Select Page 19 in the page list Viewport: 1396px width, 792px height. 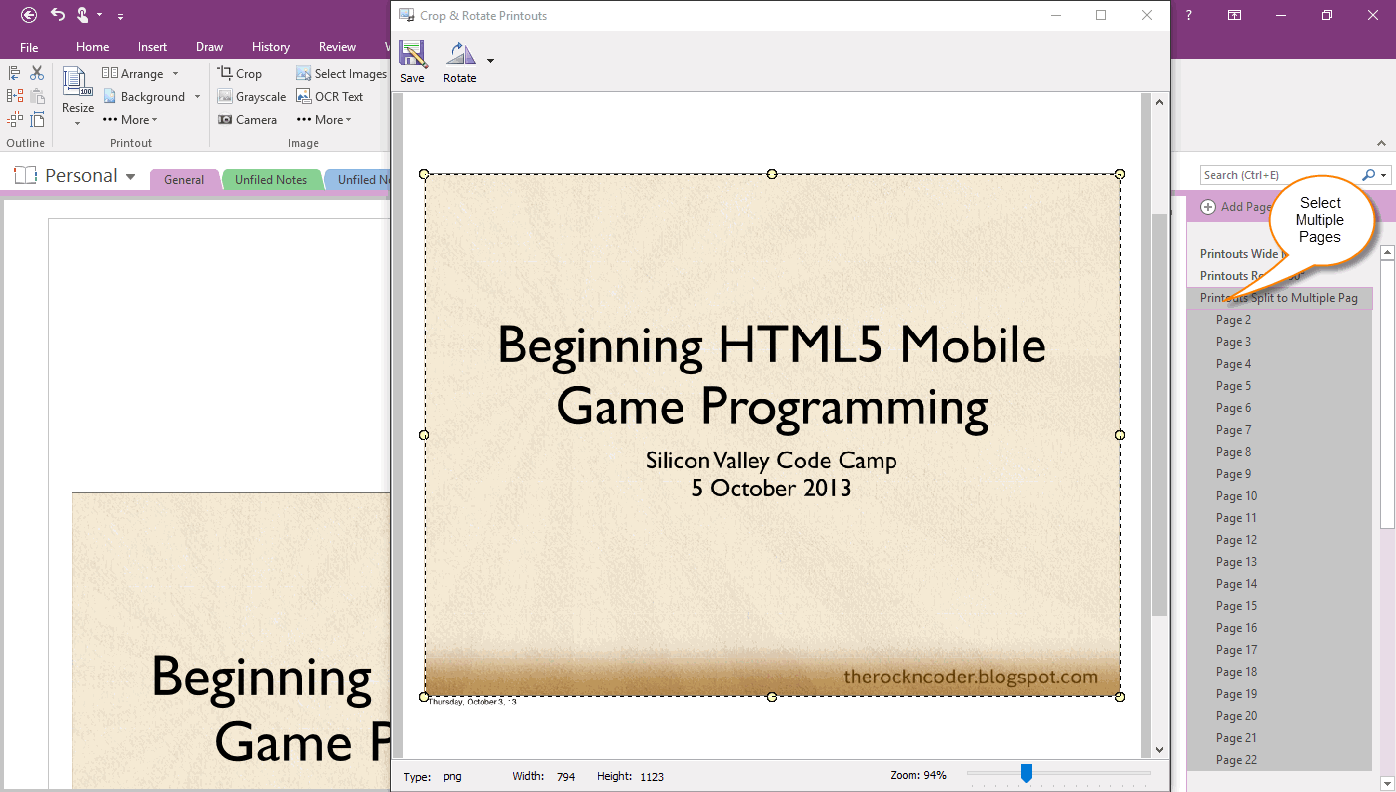point(1236,694)
